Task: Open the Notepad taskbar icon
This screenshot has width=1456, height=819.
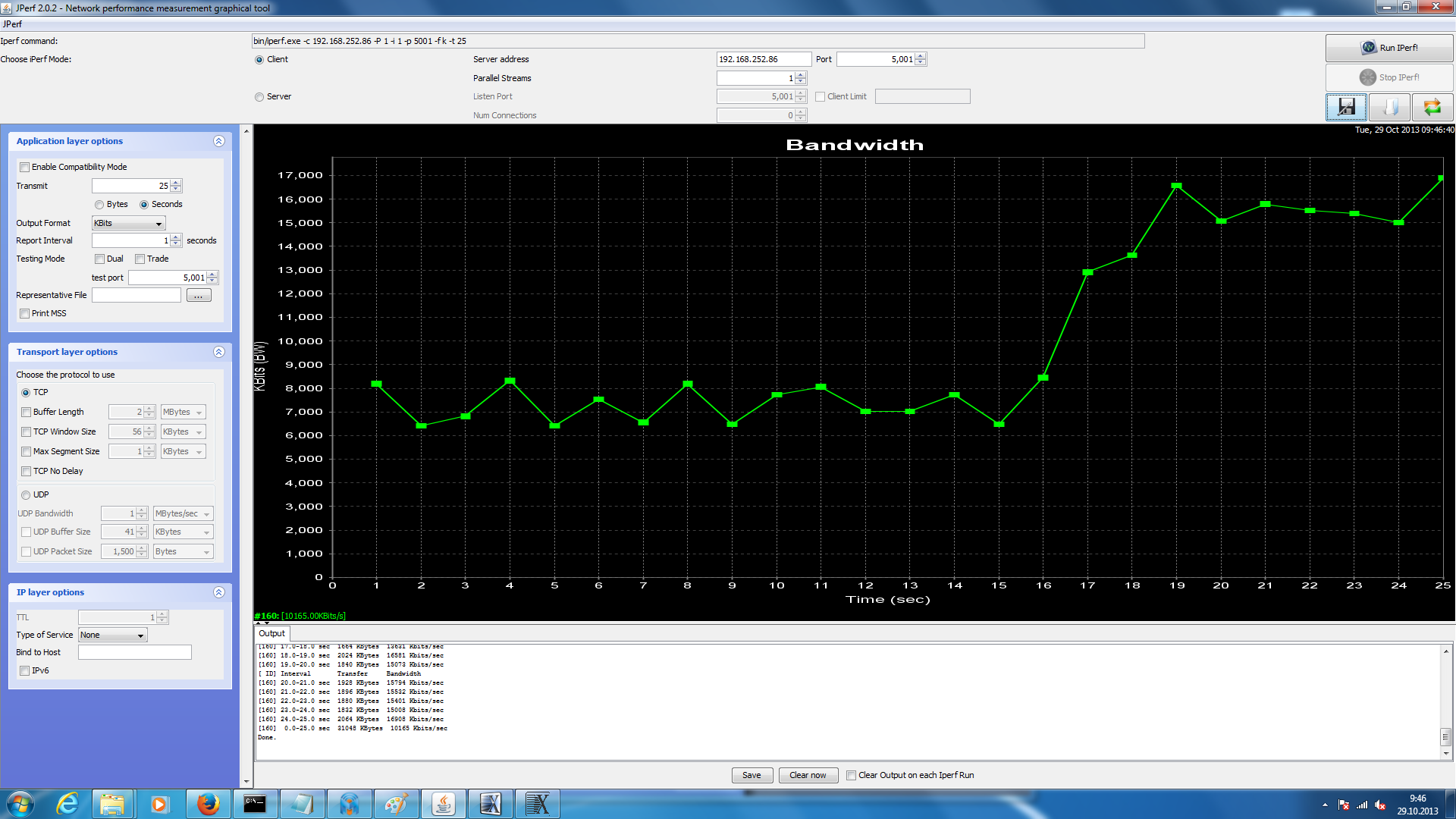Action: [x=302, y=804]
